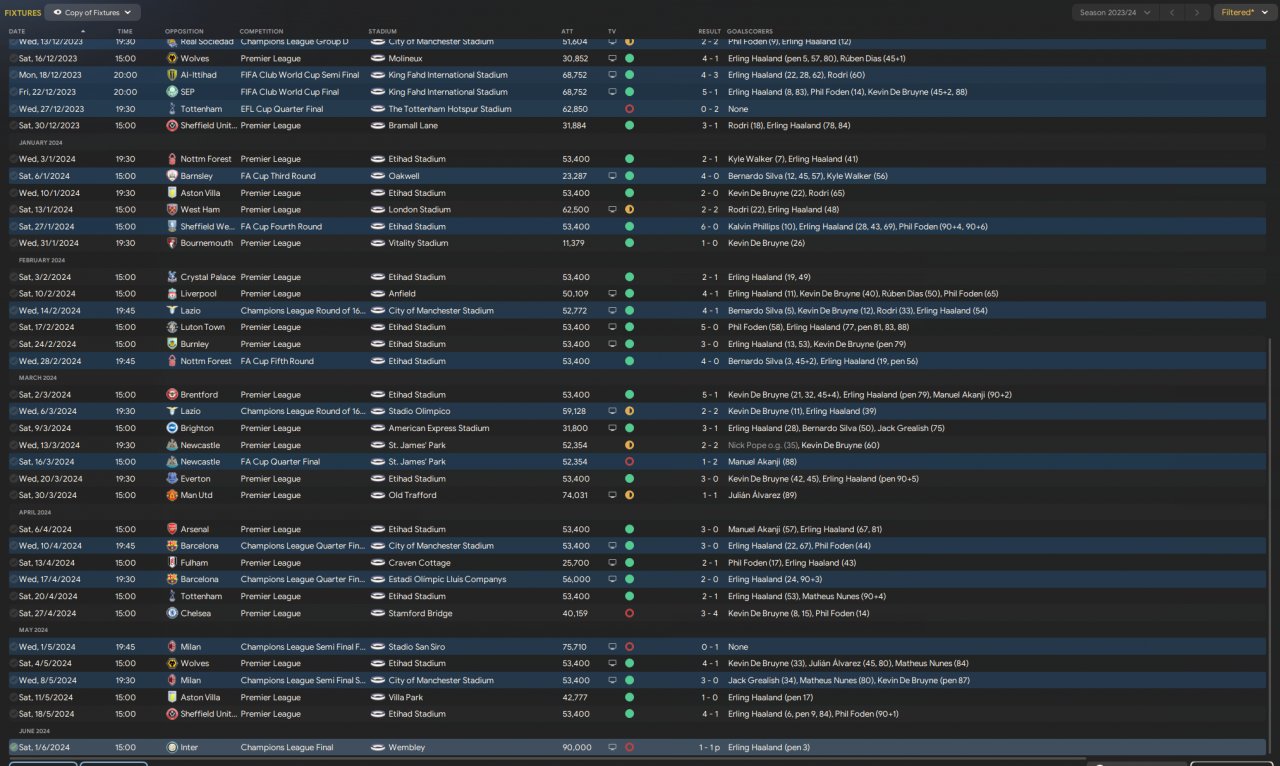Sort by the Opposition column header
Screen dimensions: 1280x766
click(184, 31)
